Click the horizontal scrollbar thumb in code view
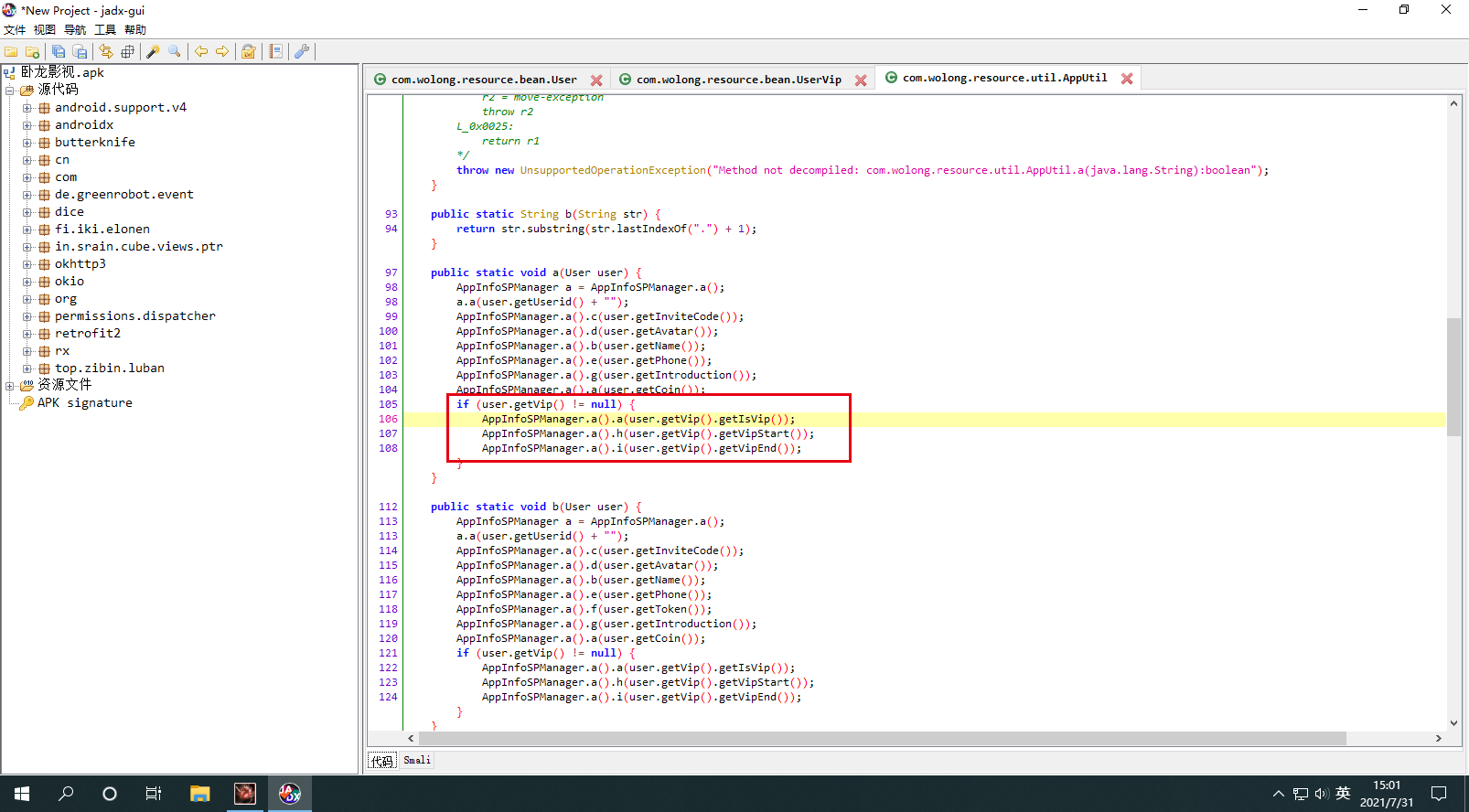Screen dimensions: 1469x812 click(883, 738)
